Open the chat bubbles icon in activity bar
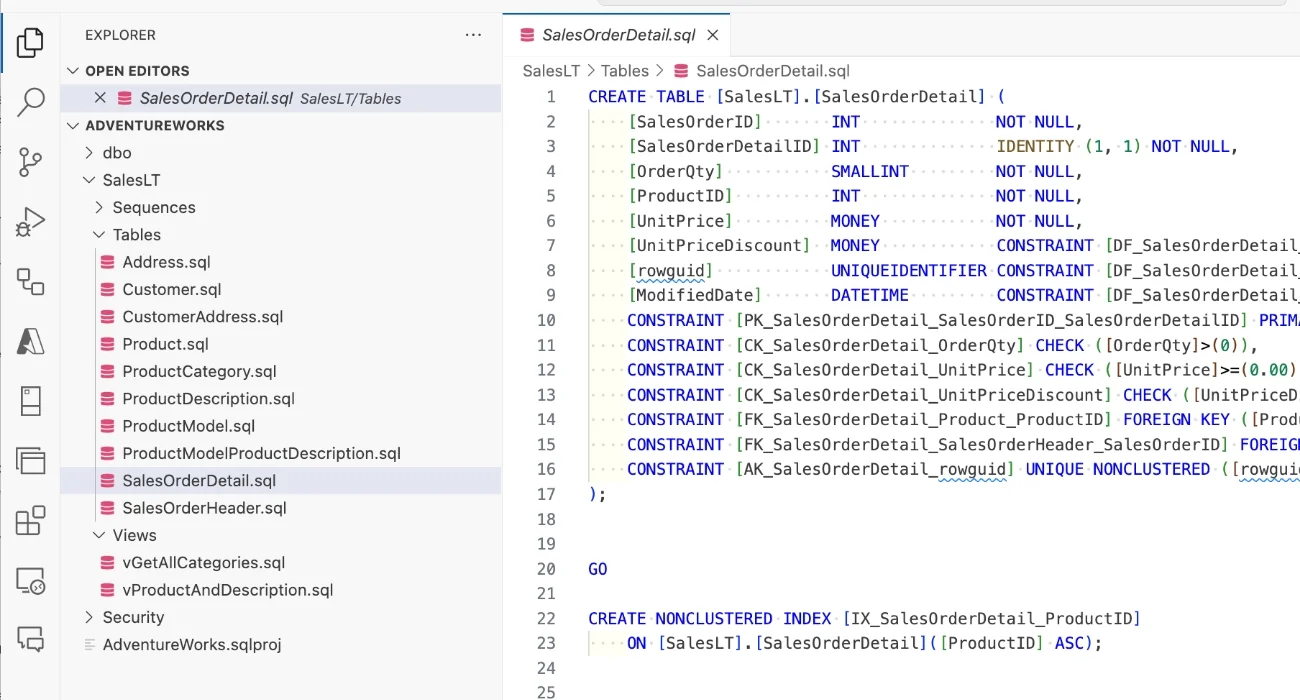This screenshot has width=1300, height=700. pyautogui.click(x=31, y=639)
